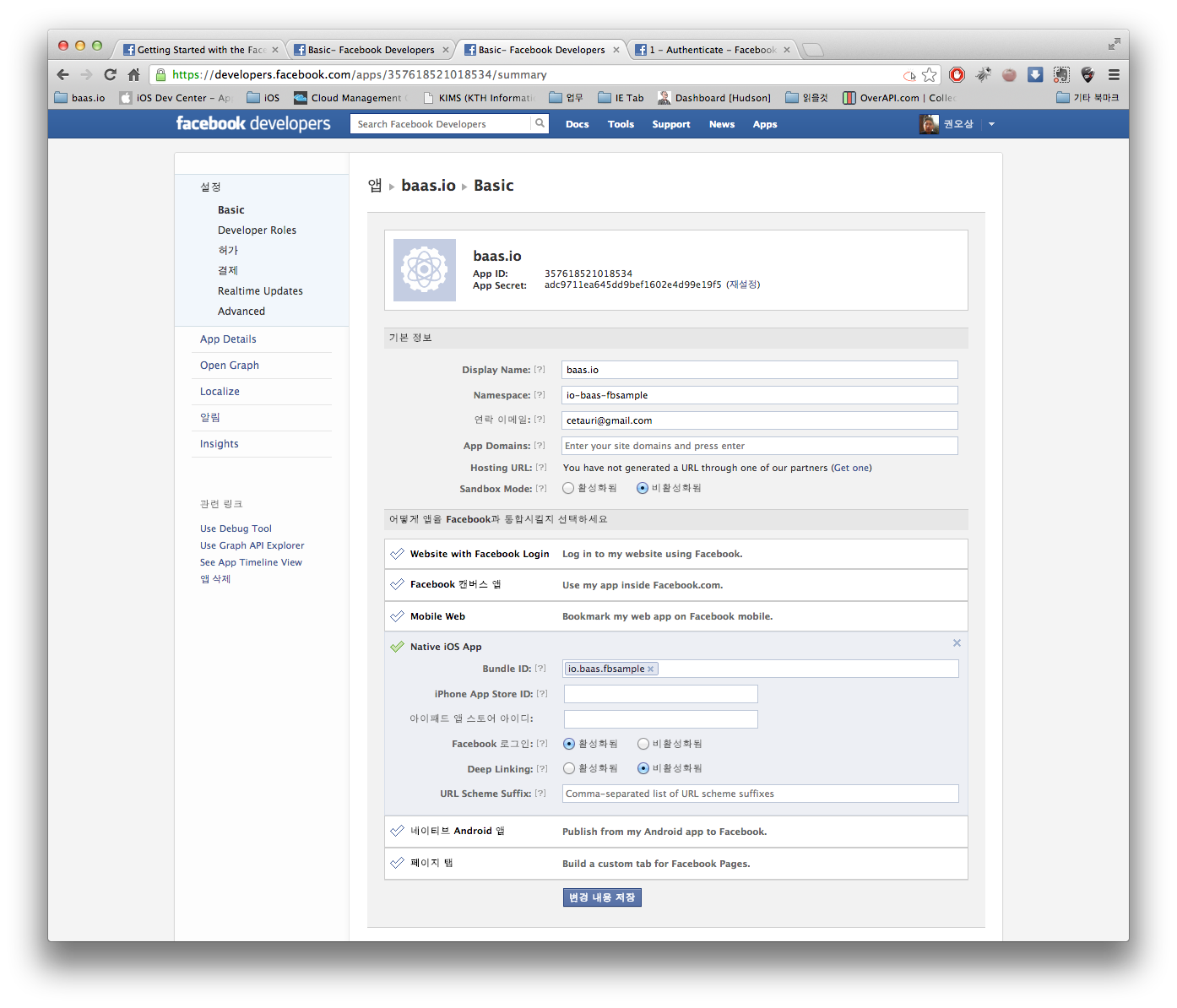Open the News menu in header

pos(722,124)
